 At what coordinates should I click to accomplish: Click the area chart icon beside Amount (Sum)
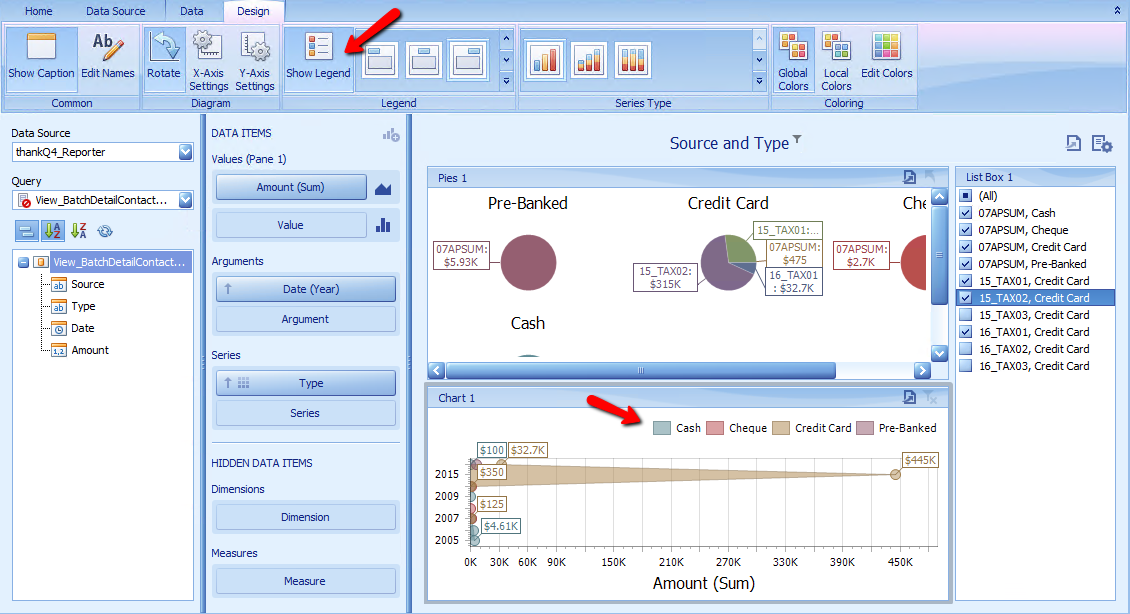point(383,188)
